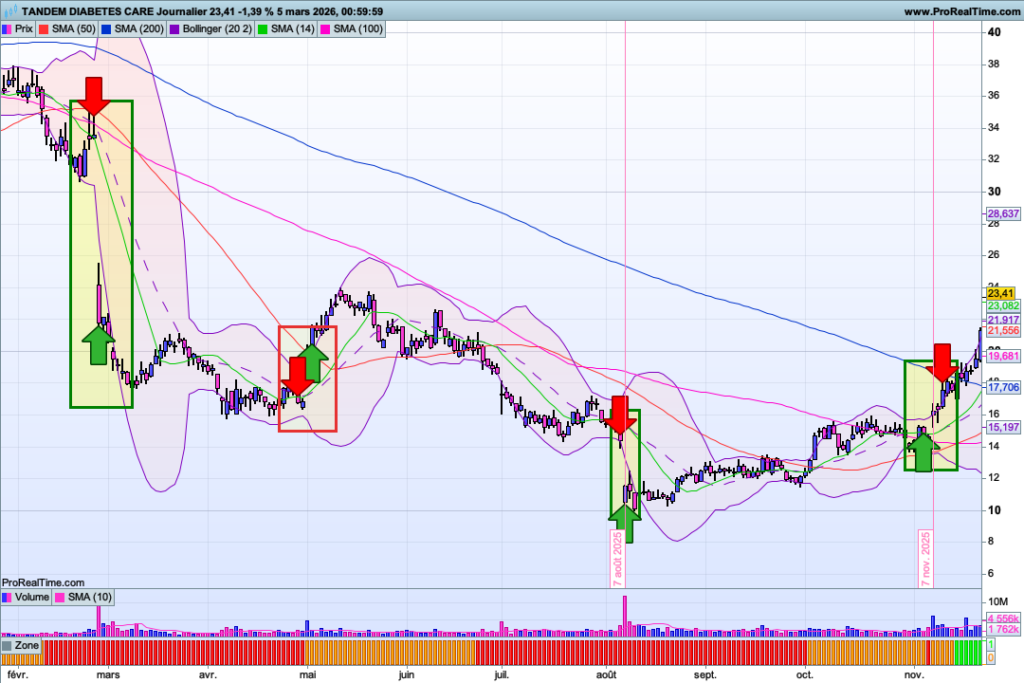Click the 7 nov. 2025 date marker label
This screenshot has width=1024, height=683.
tap(925, 558)
